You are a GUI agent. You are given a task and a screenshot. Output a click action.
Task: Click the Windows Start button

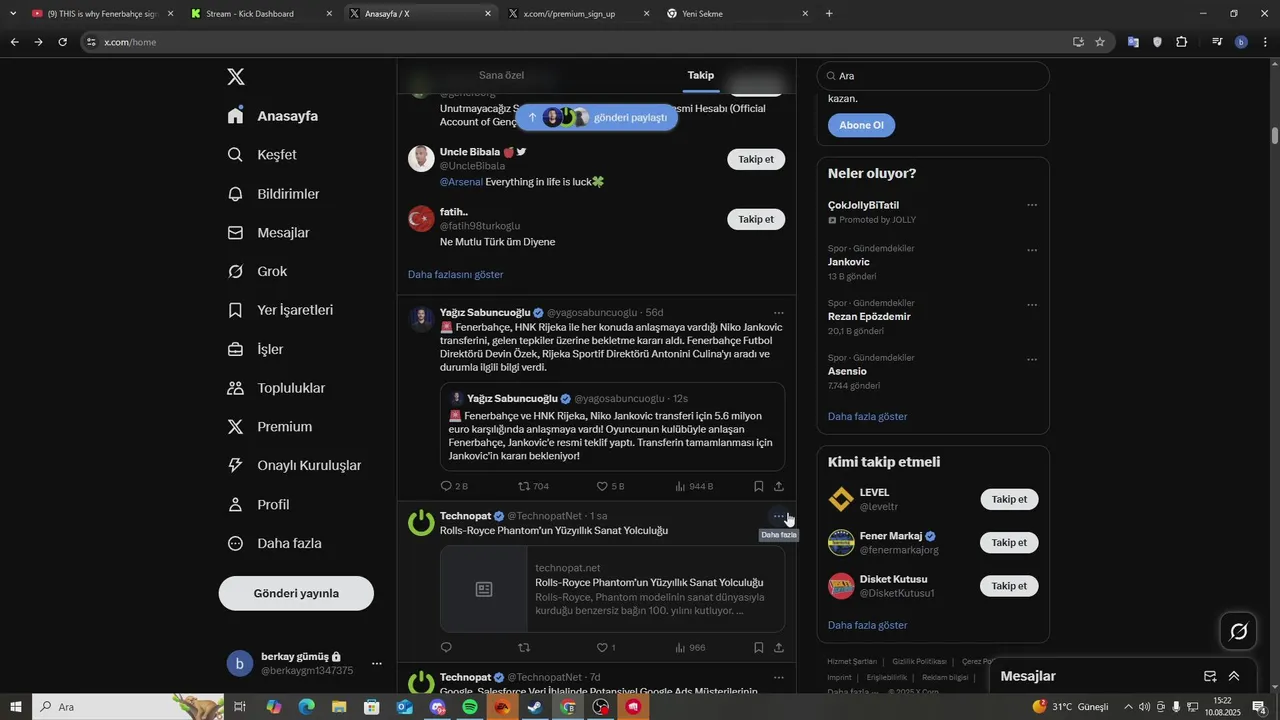click(15, 707)
